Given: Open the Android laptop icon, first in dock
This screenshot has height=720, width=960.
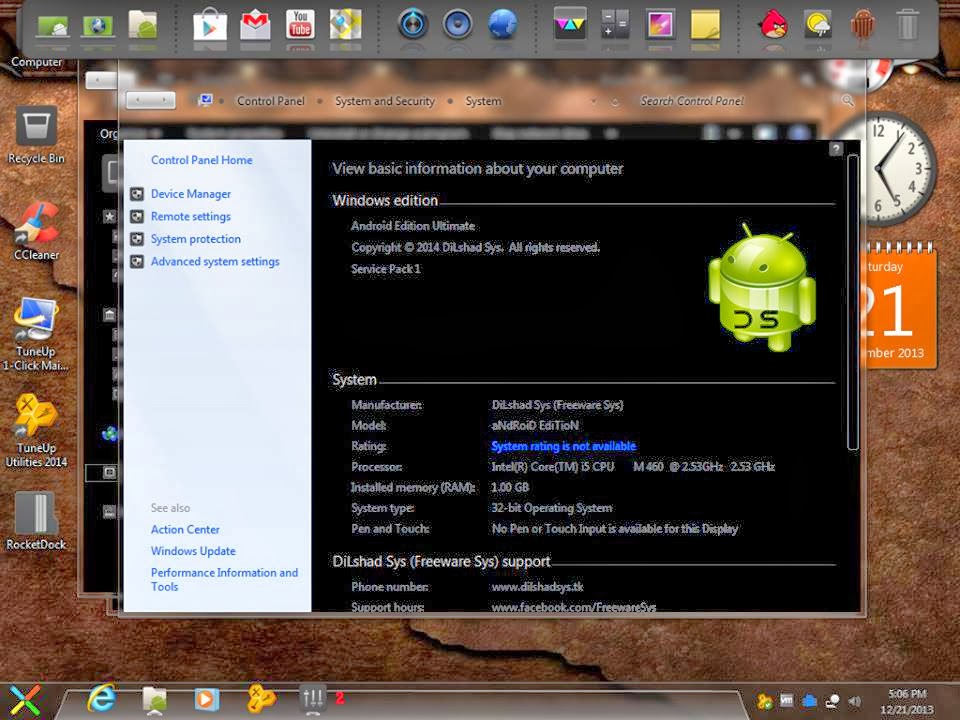Looking at the screenshot, I should [52, 26].
